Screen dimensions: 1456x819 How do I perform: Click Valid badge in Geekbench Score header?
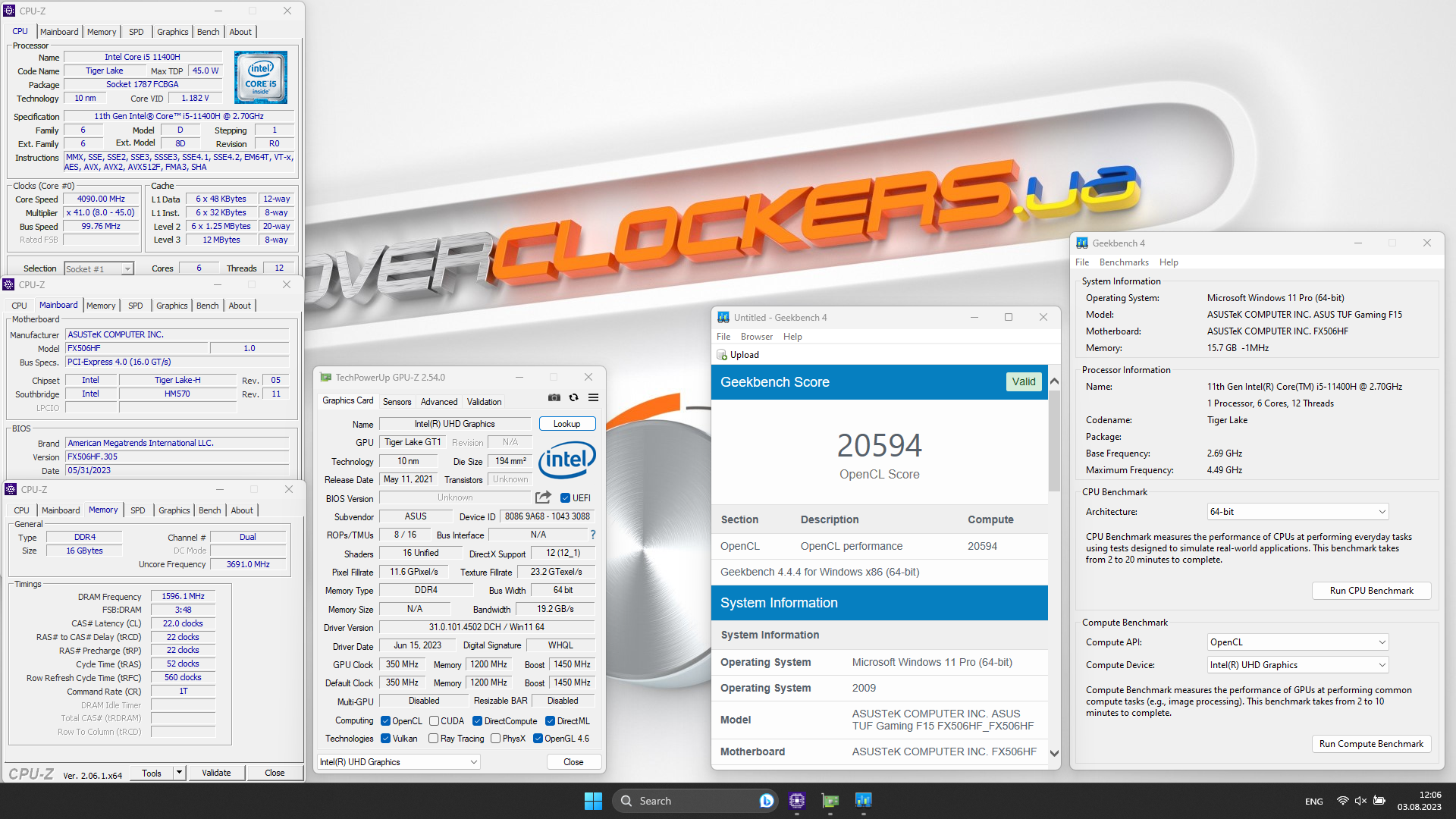click(1023, 382)
